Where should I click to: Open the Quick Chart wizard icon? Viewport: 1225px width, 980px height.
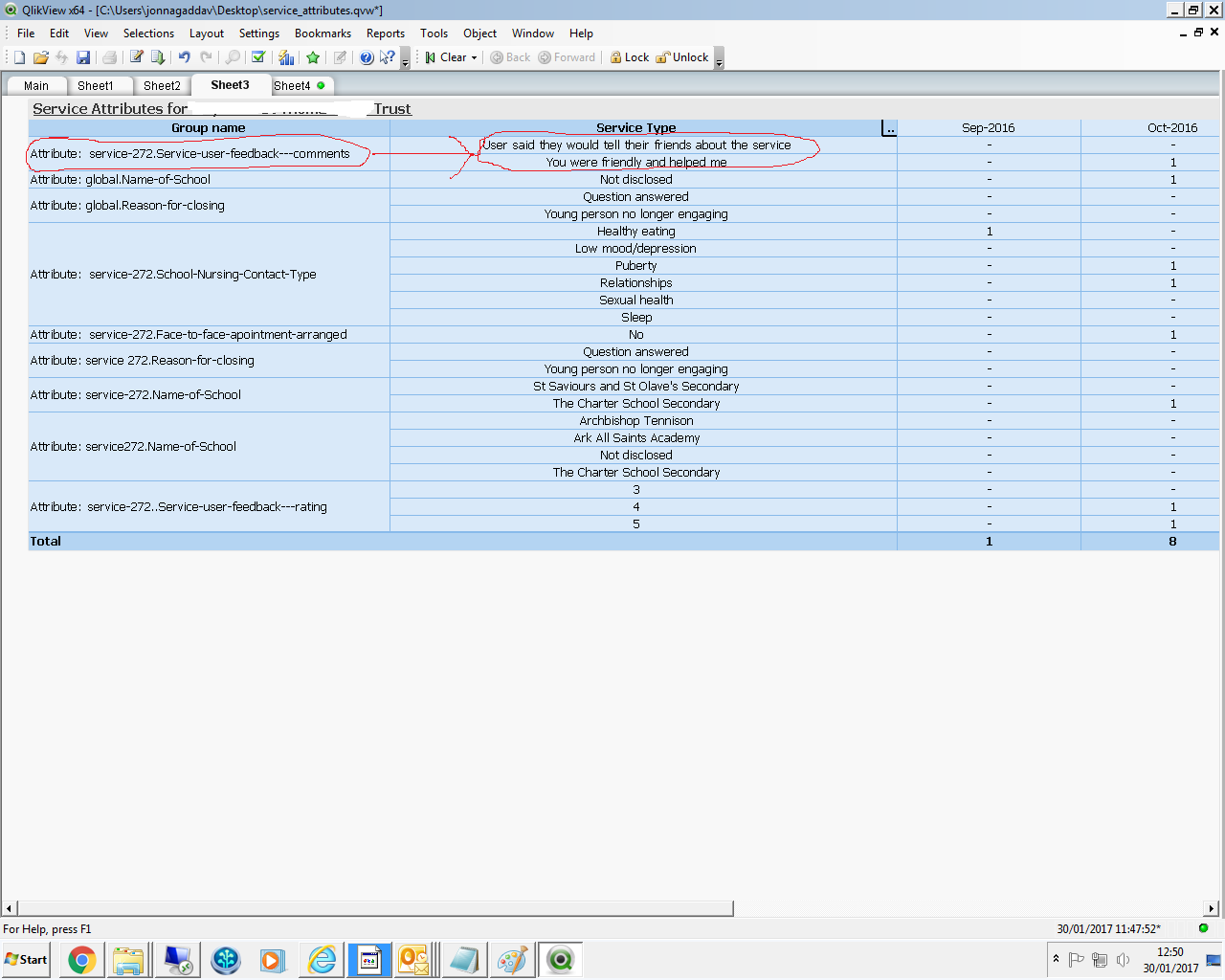285,57
